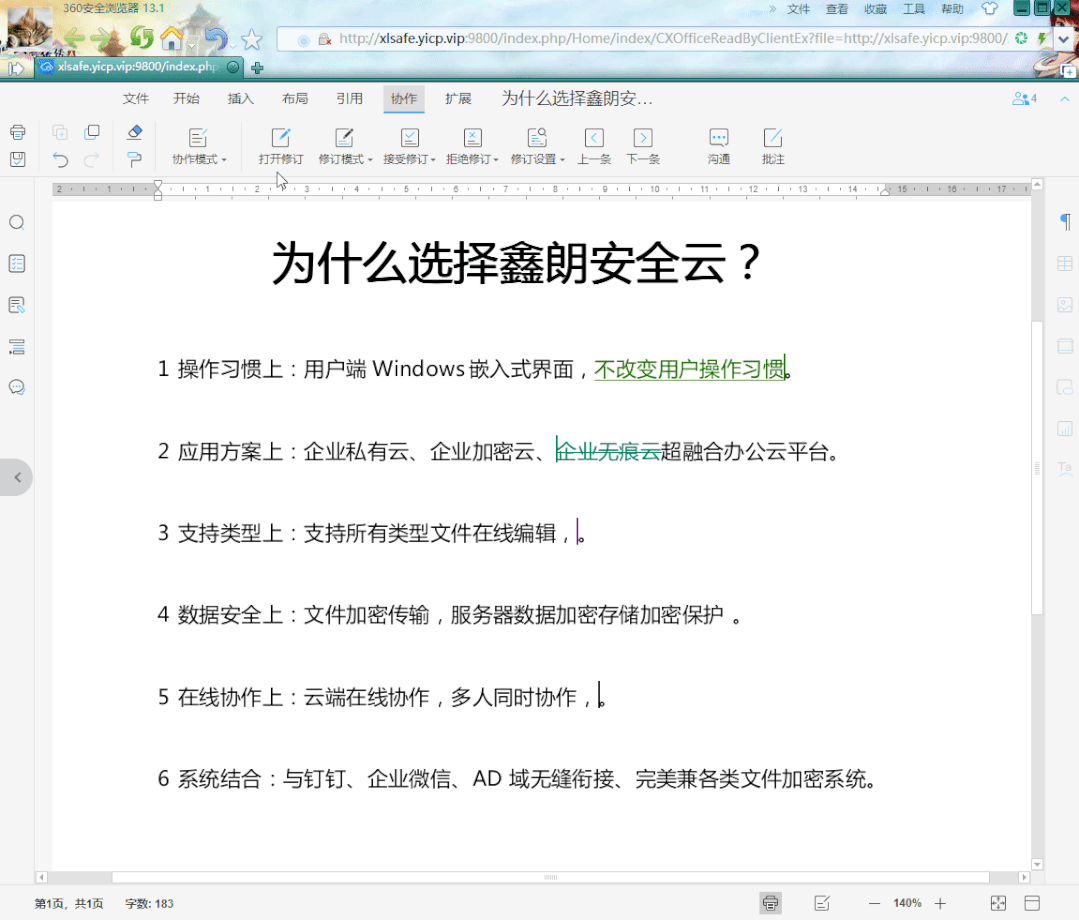Open document search in the left sidebar
The width and height of the screenshot is (1079, 920).
[16, 222]
